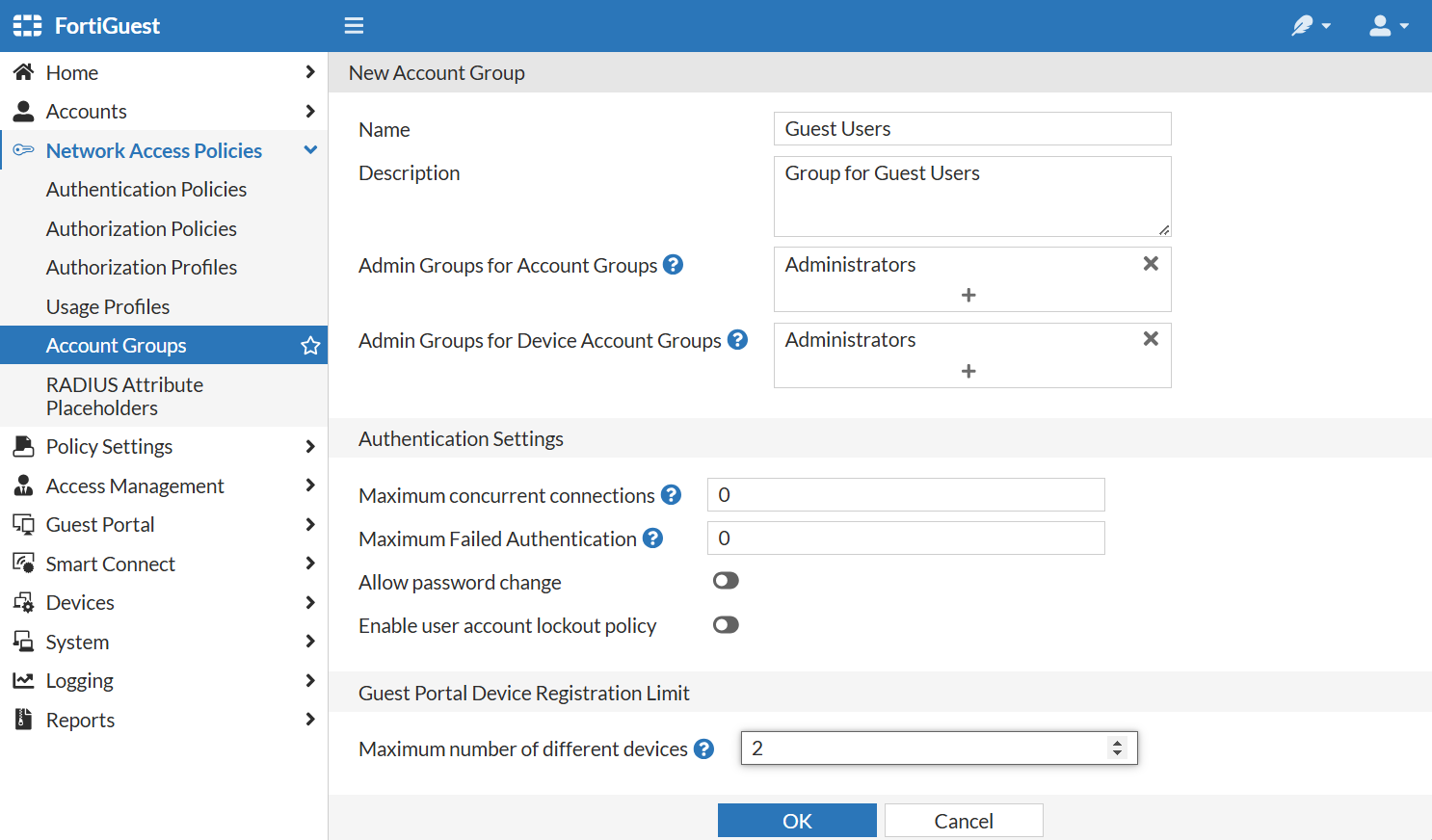Cancel the new account group form
Screen dimensions: 1432x840
963,820
